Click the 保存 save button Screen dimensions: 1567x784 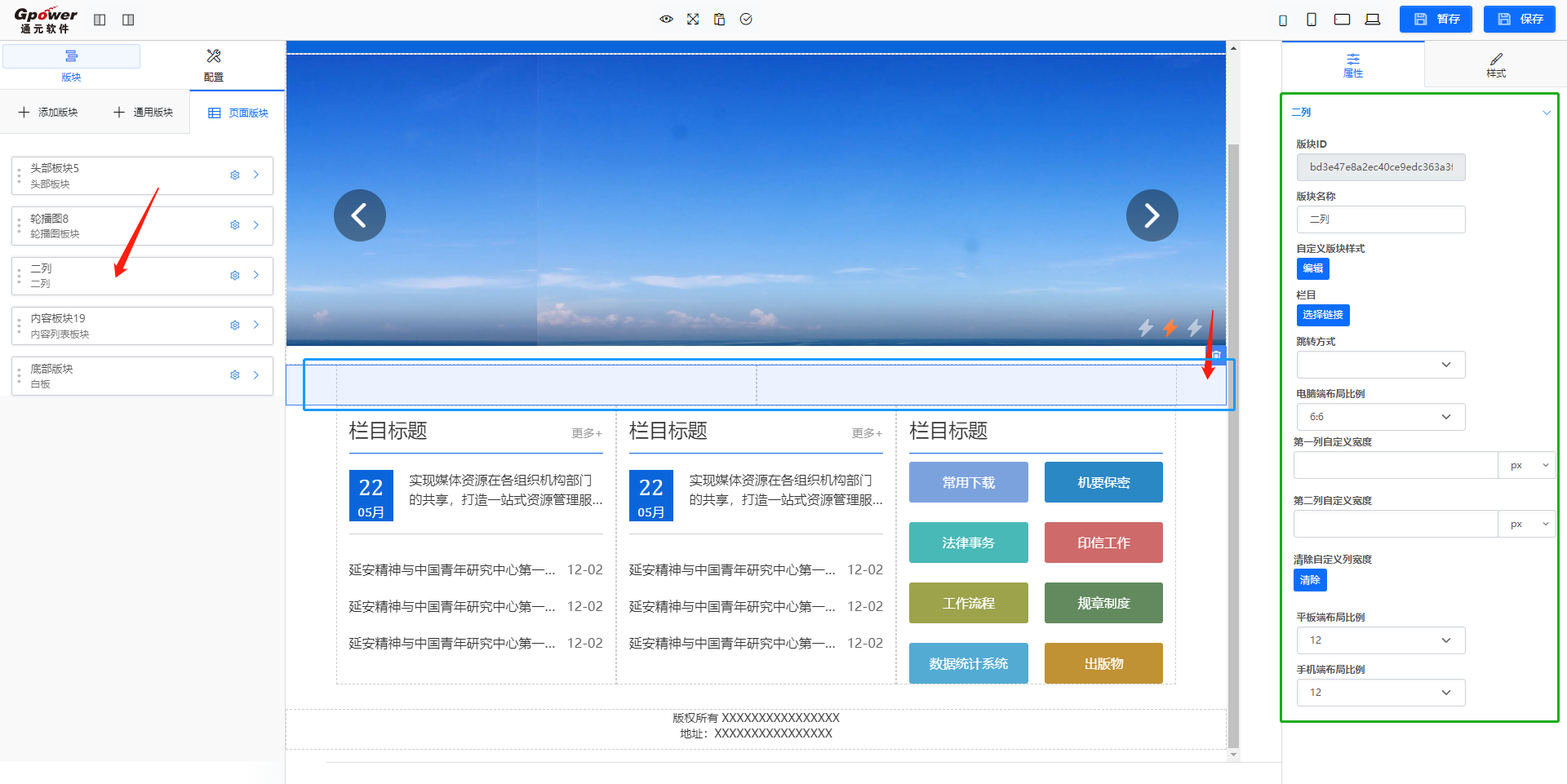click(x=1519, y=19)
